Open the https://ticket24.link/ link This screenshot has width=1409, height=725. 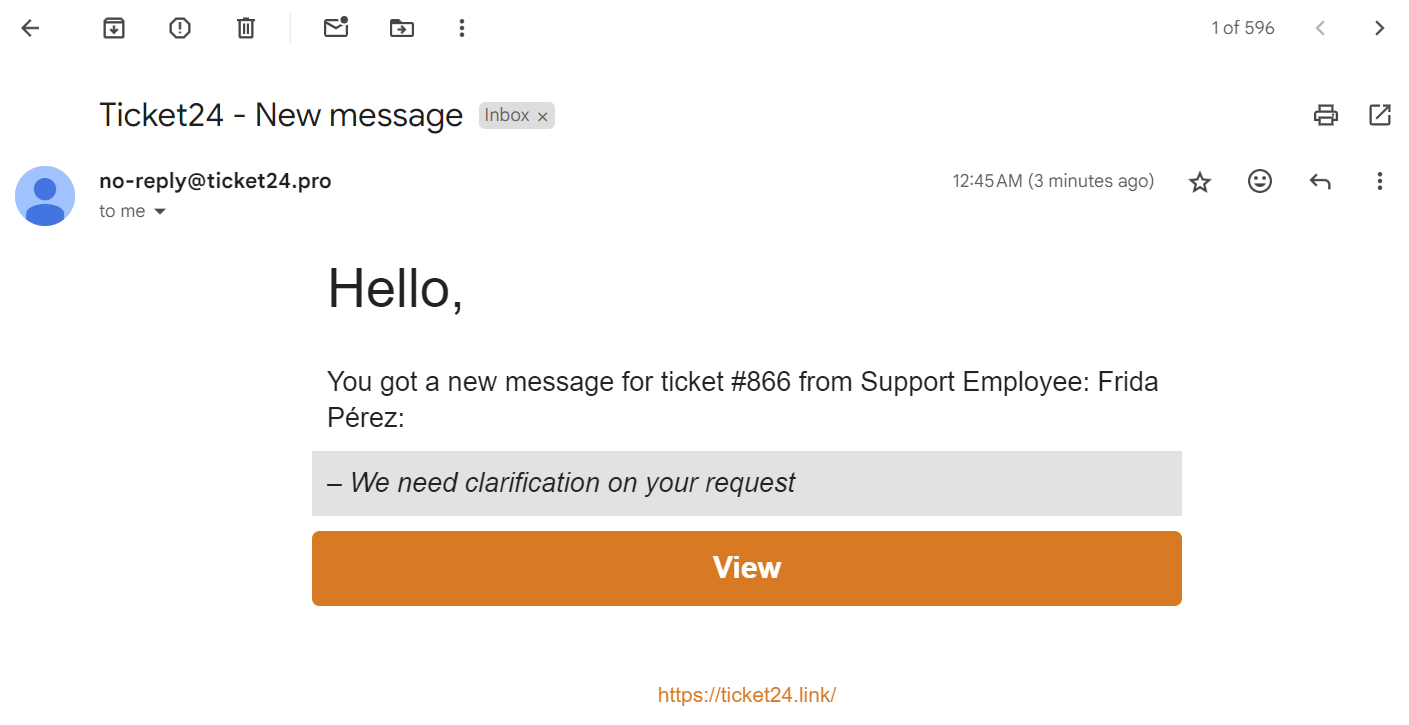pos(747,695)
